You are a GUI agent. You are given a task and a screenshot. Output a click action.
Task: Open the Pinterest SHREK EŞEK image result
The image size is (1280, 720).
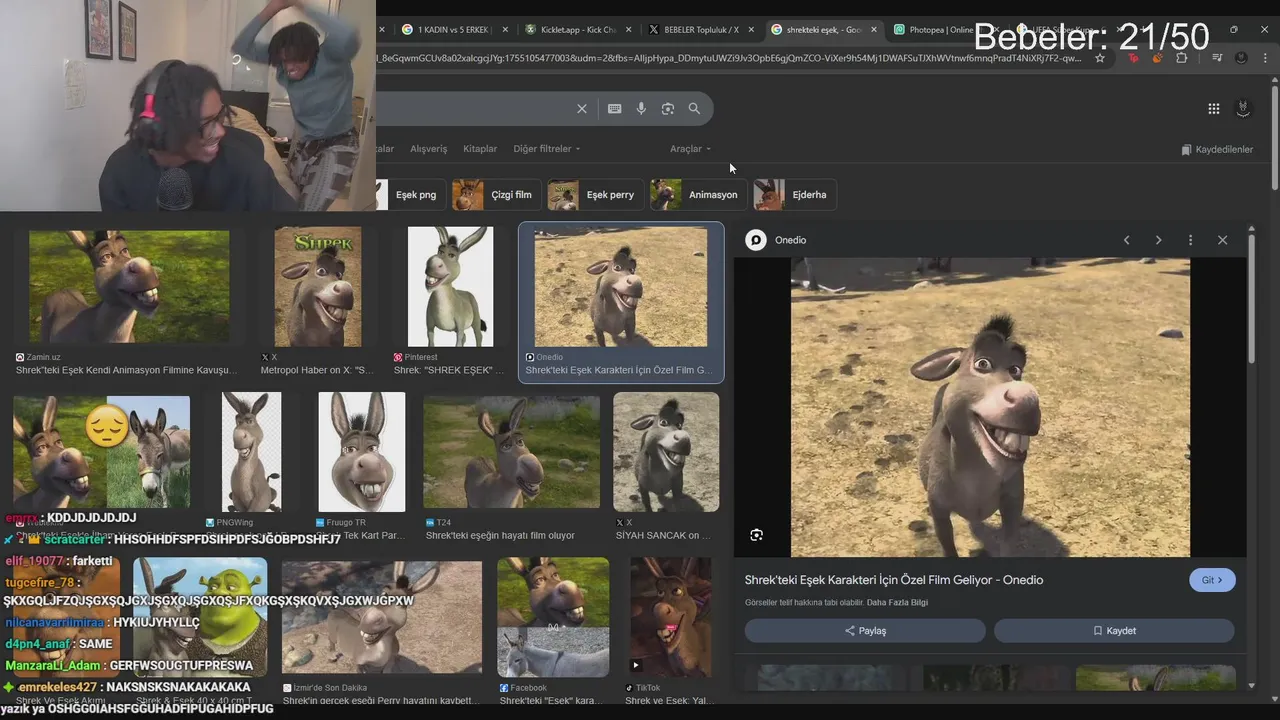(x=450, y=287)
